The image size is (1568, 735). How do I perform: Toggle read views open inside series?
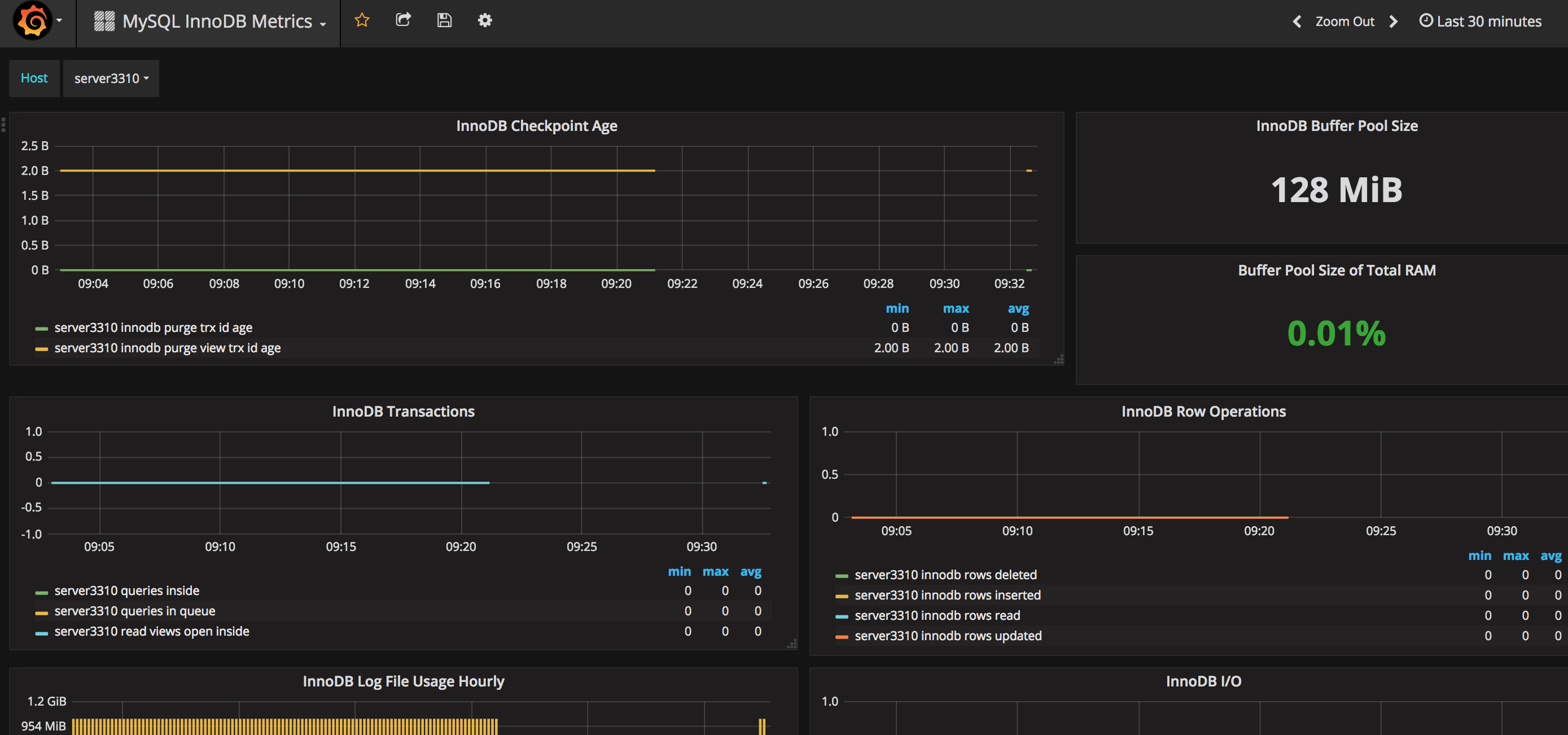pyautogui.click(x=152, y=631)
